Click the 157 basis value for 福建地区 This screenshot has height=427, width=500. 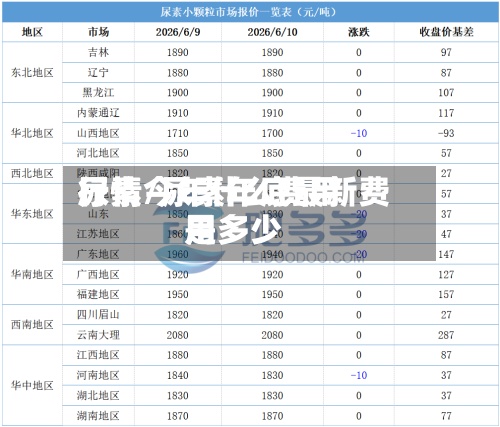pos(446,295)
